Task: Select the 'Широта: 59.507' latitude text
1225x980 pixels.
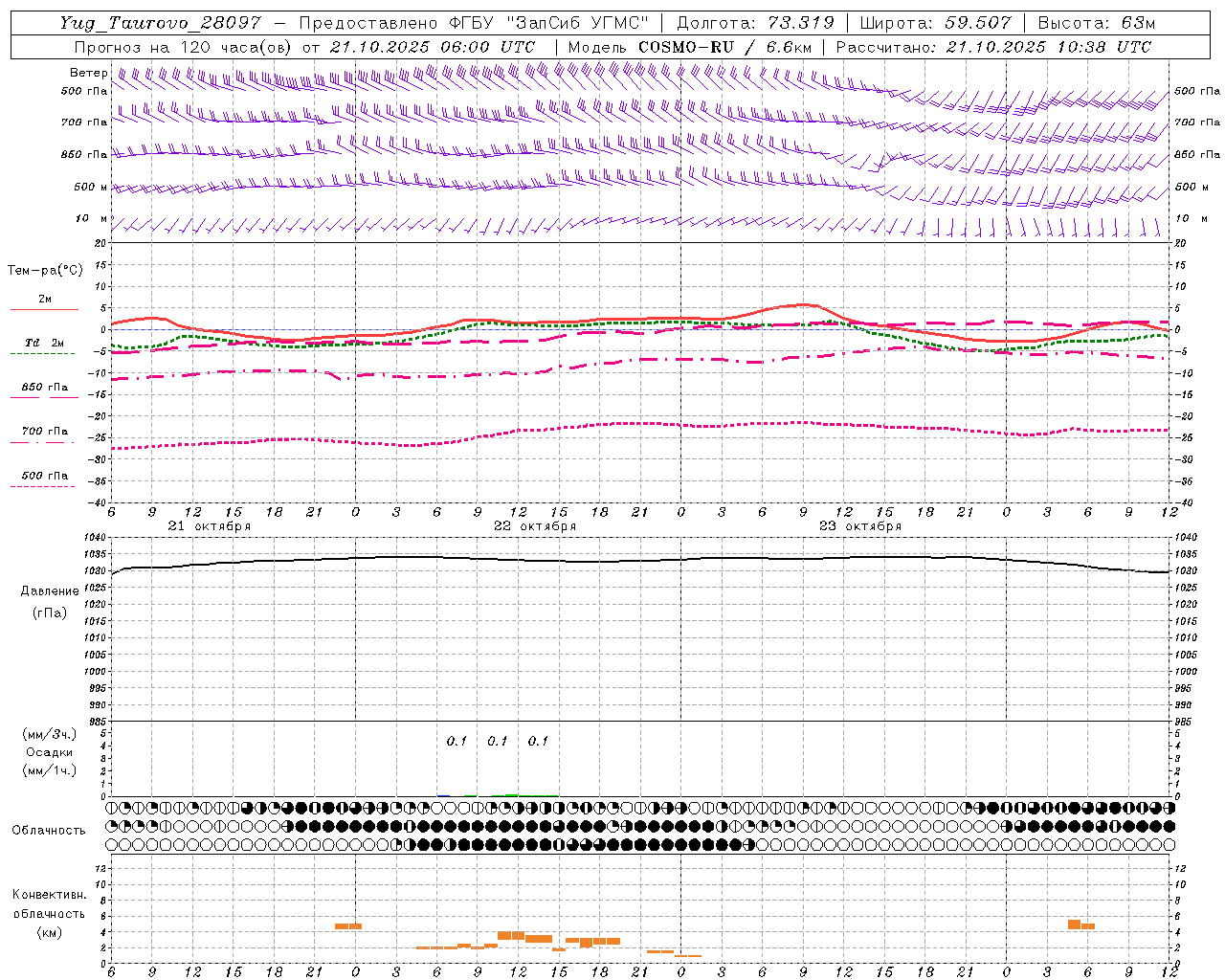Action: coord(935,23)
